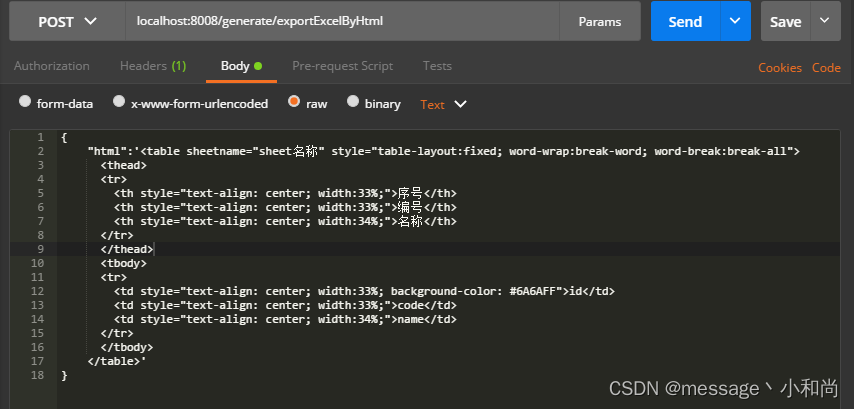The width and height of the screenshot is (854, 409).
Task: Open the Params editor
Action: click(x=600, y=22)
